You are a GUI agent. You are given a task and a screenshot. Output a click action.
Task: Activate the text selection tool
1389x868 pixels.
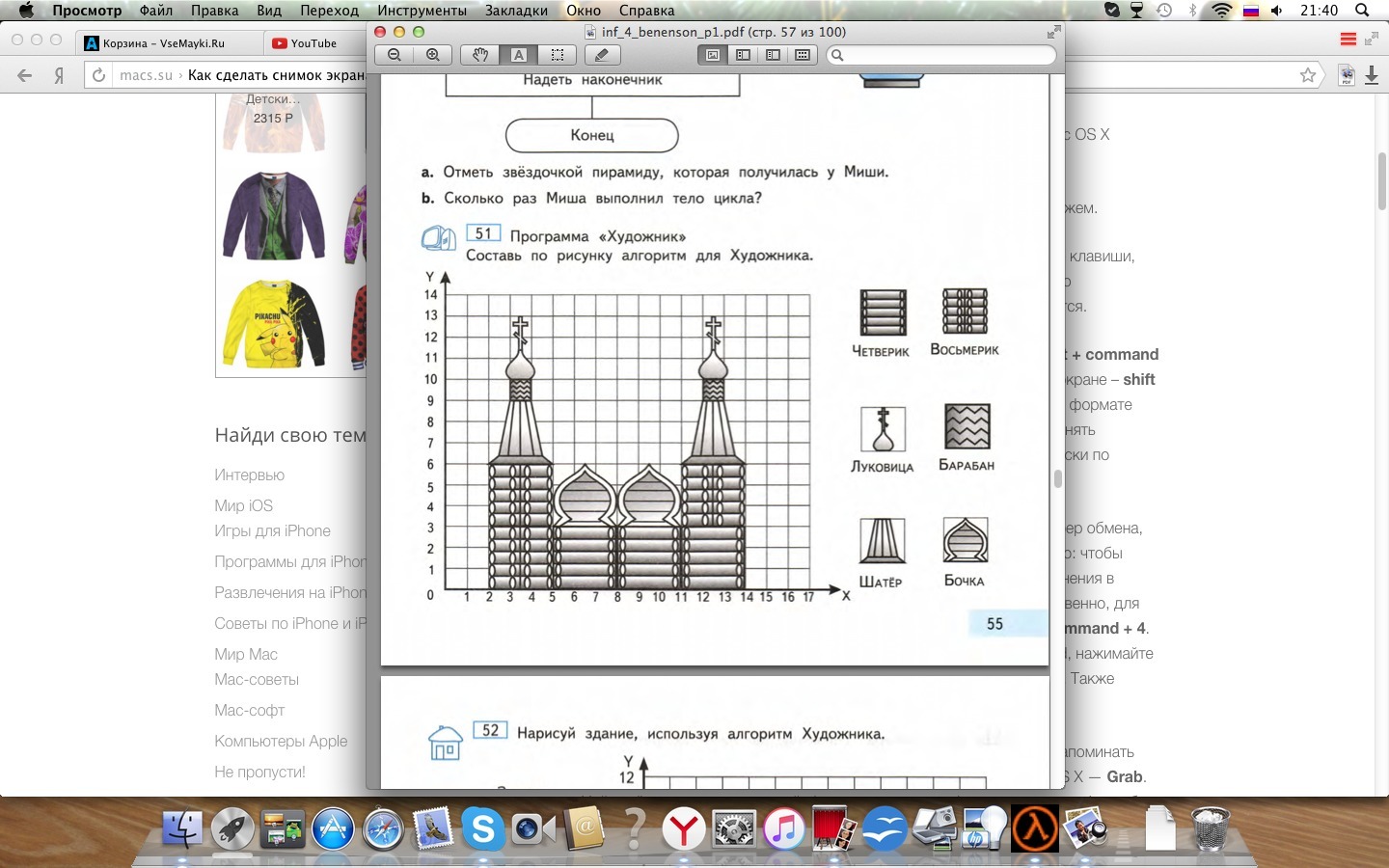pyautogui.click(x=519, y=55)
